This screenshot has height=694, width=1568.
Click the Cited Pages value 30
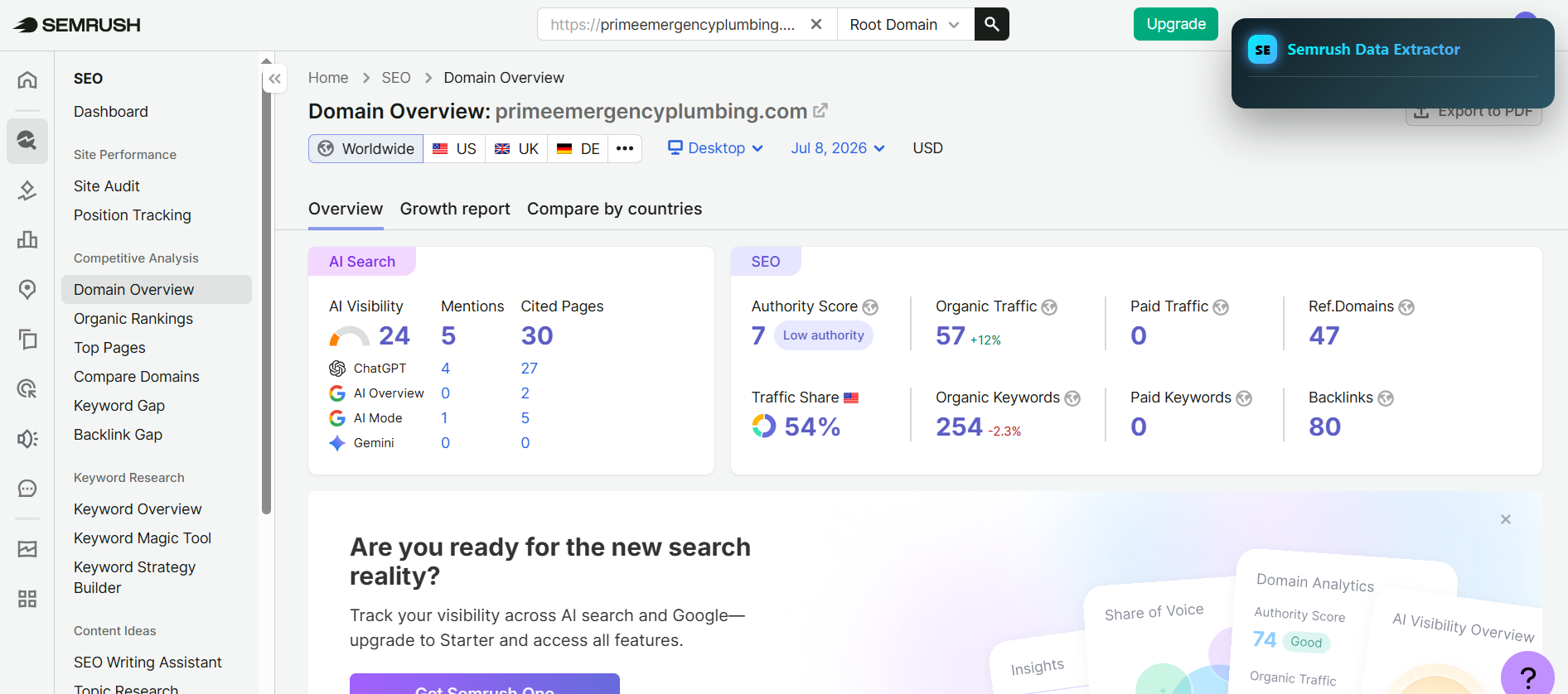(537, 335)
